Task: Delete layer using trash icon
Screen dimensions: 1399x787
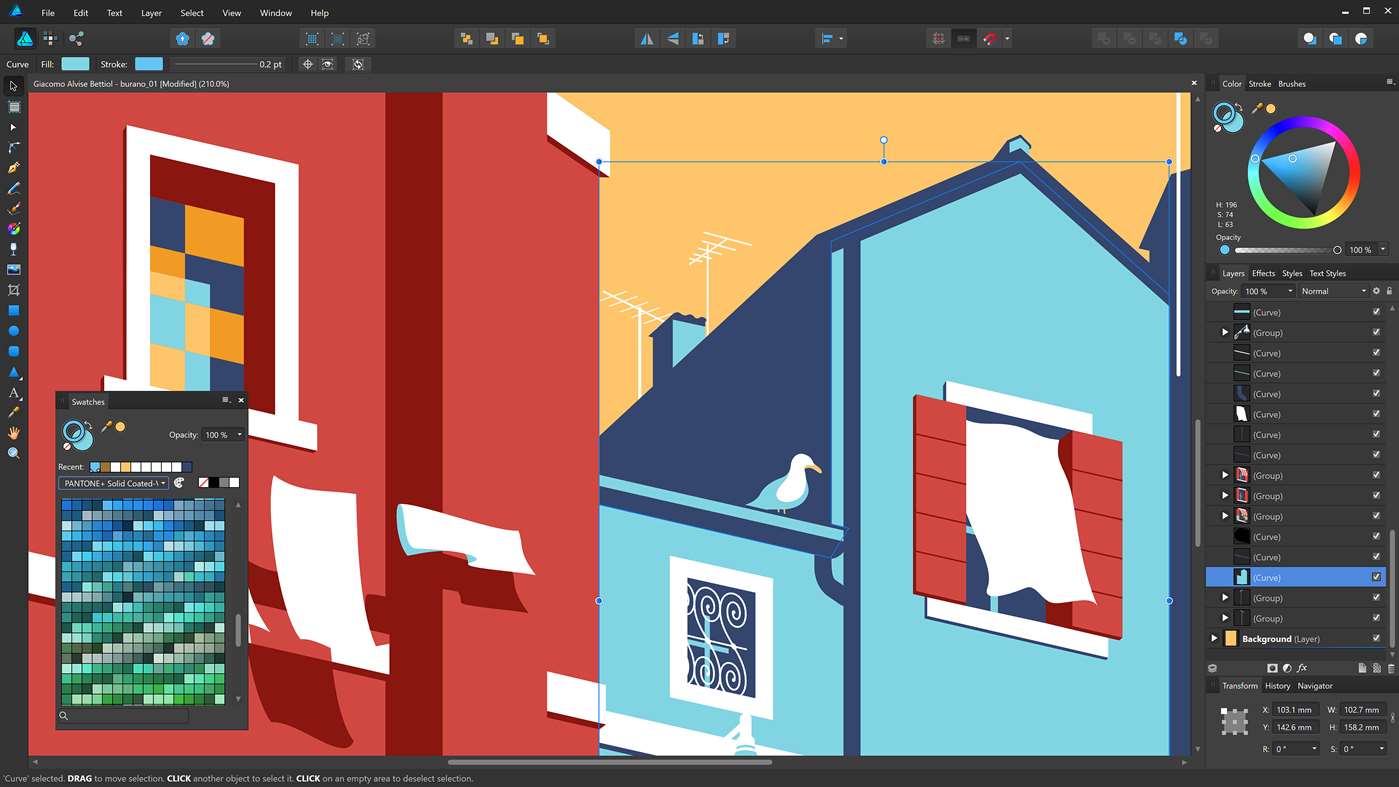Action: [1392, 668]
